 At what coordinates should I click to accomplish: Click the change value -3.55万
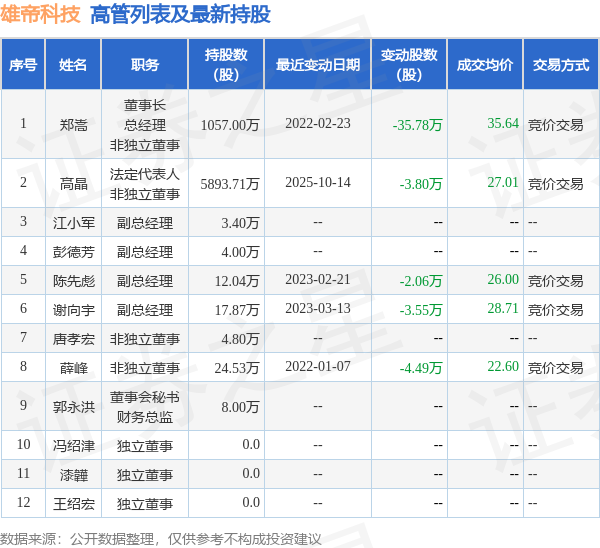[421, 310]
